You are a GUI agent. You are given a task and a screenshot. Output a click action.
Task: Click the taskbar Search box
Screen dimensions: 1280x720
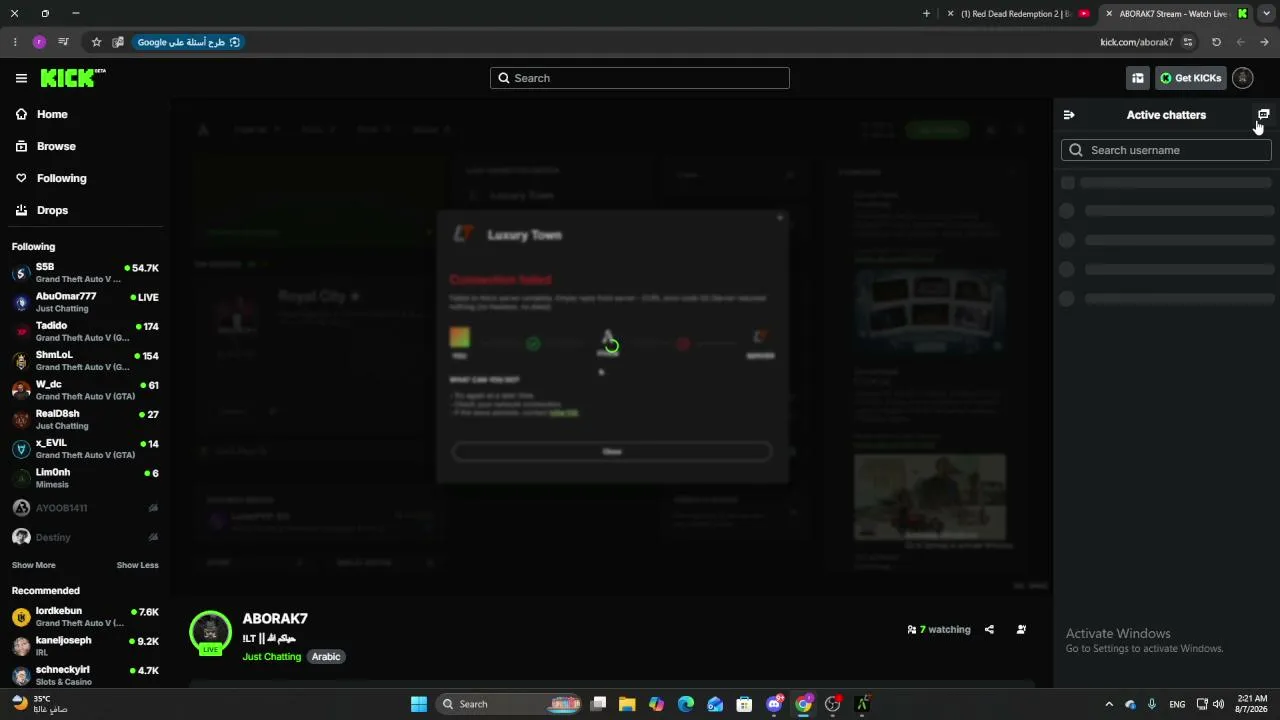510,704
